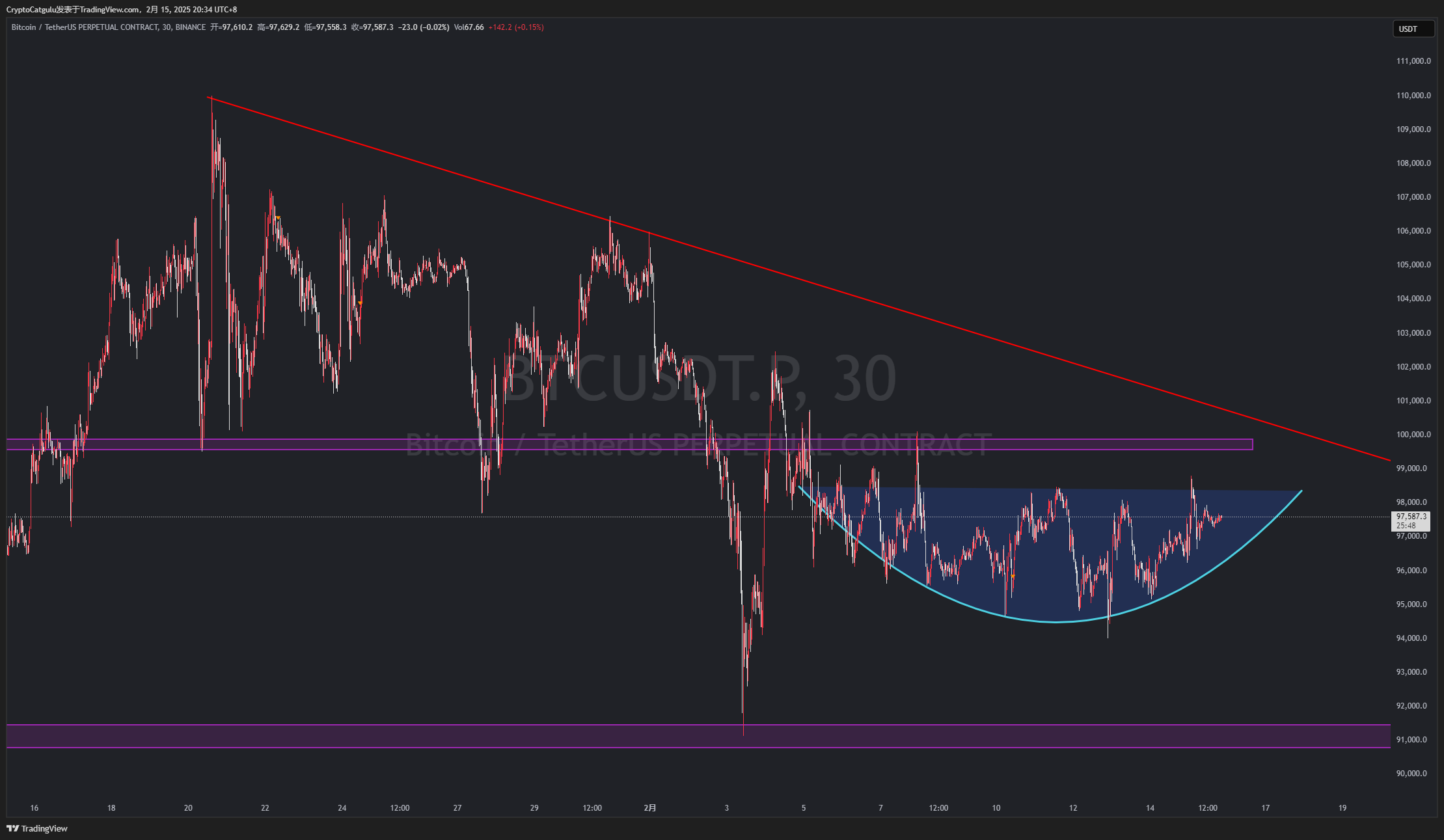Click the TradingView logo at bottom left

pos(37,828)
